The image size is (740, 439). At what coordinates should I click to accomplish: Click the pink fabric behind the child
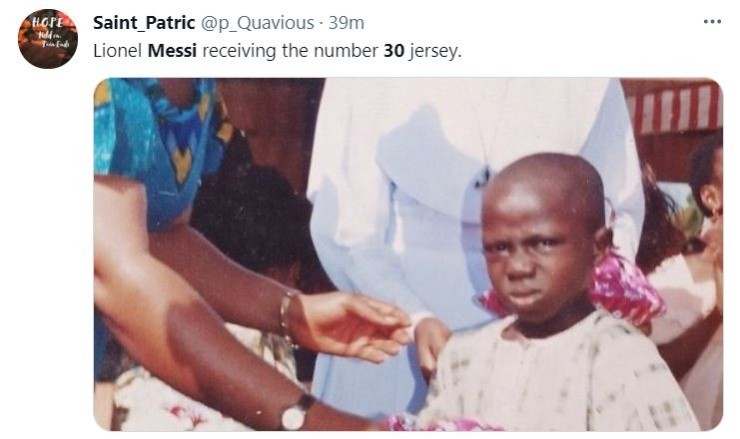coord(623,288)
